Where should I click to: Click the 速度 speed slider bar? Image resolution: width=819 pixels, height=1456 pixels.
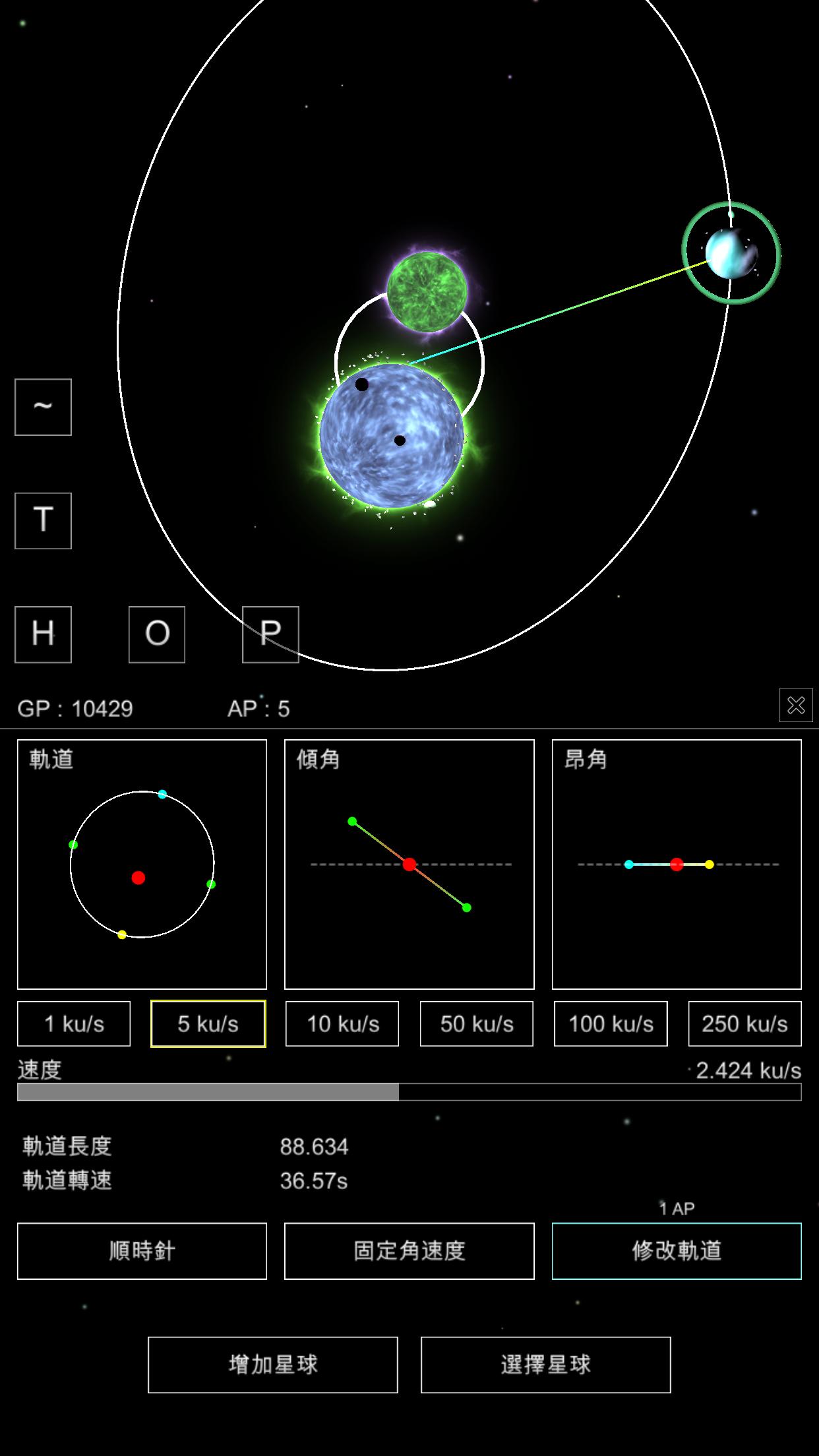point(409,1092)
